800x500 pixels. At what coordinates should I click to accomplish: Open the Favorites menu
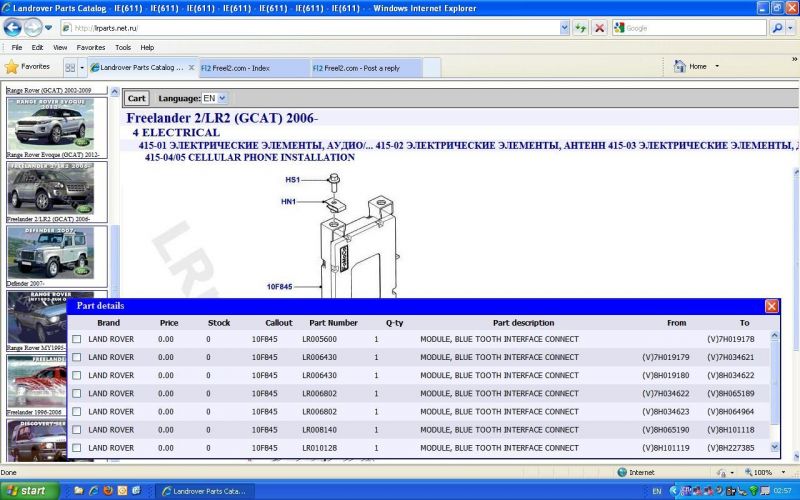point(91,47)
